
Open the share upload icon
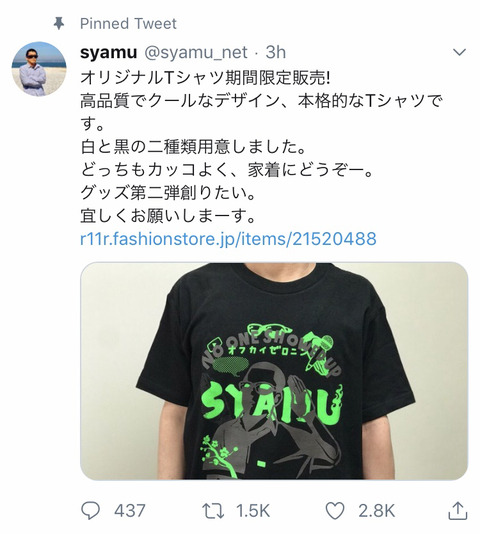click(457, 511)
